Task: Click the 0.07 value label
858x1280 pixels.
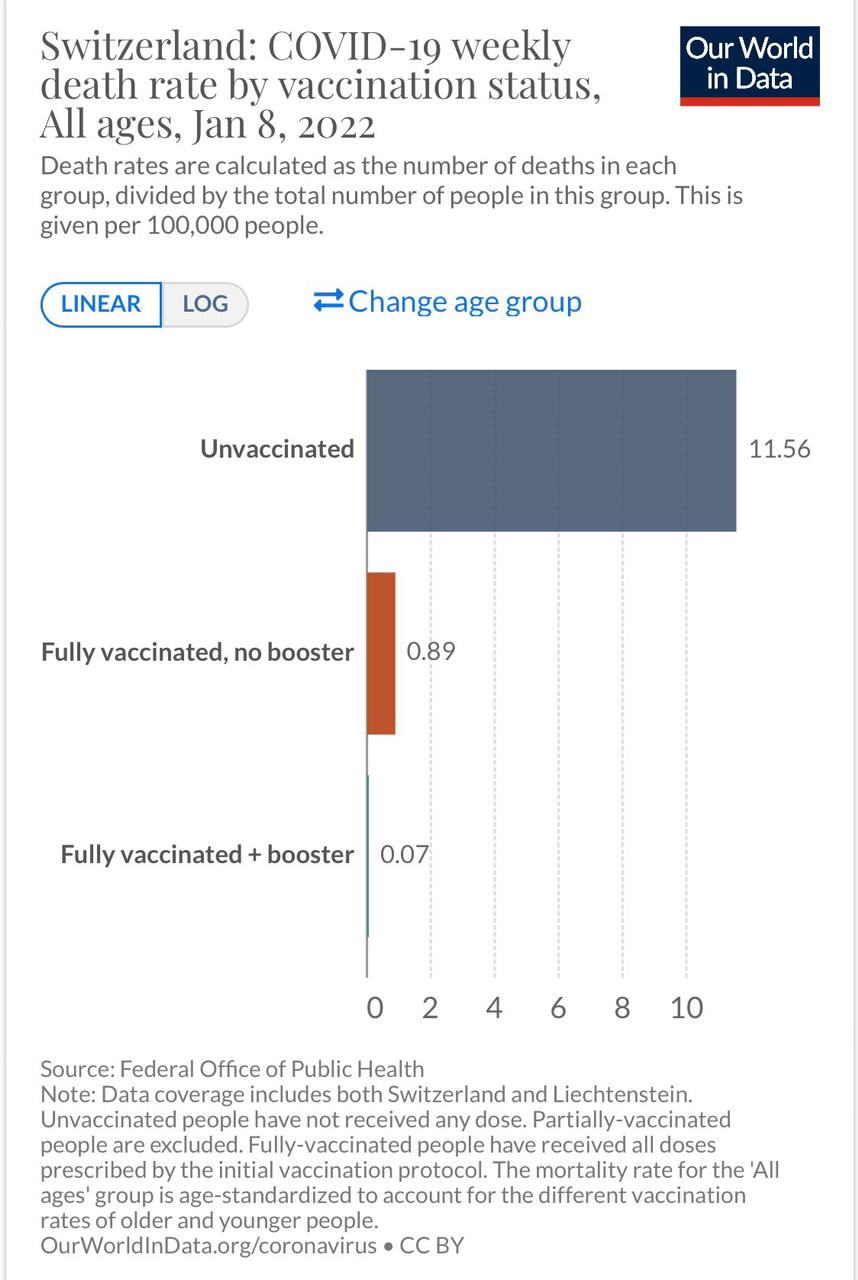Action: 404,855
